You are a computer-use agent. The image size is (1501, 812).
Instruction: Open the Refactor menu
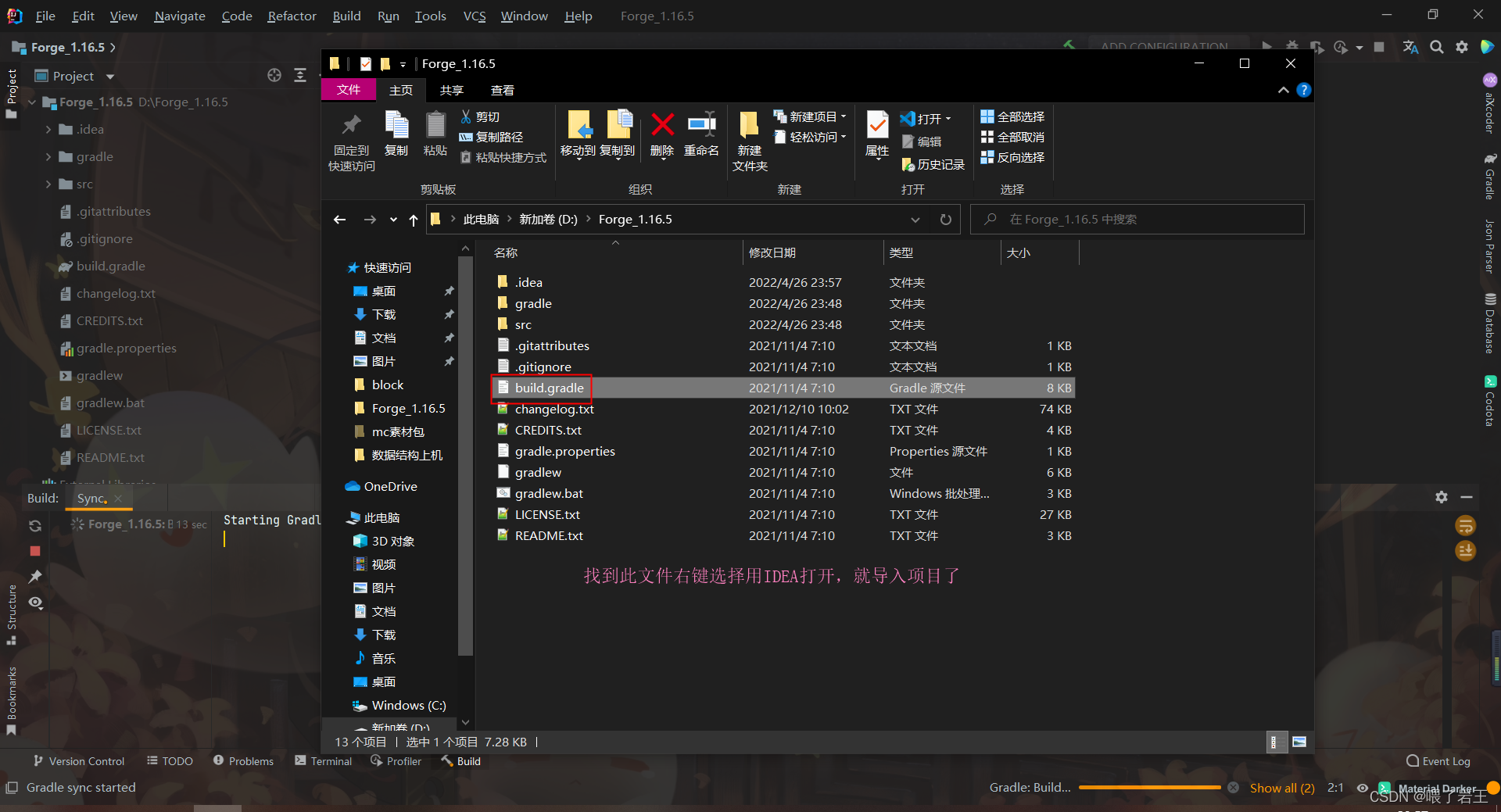292,16
